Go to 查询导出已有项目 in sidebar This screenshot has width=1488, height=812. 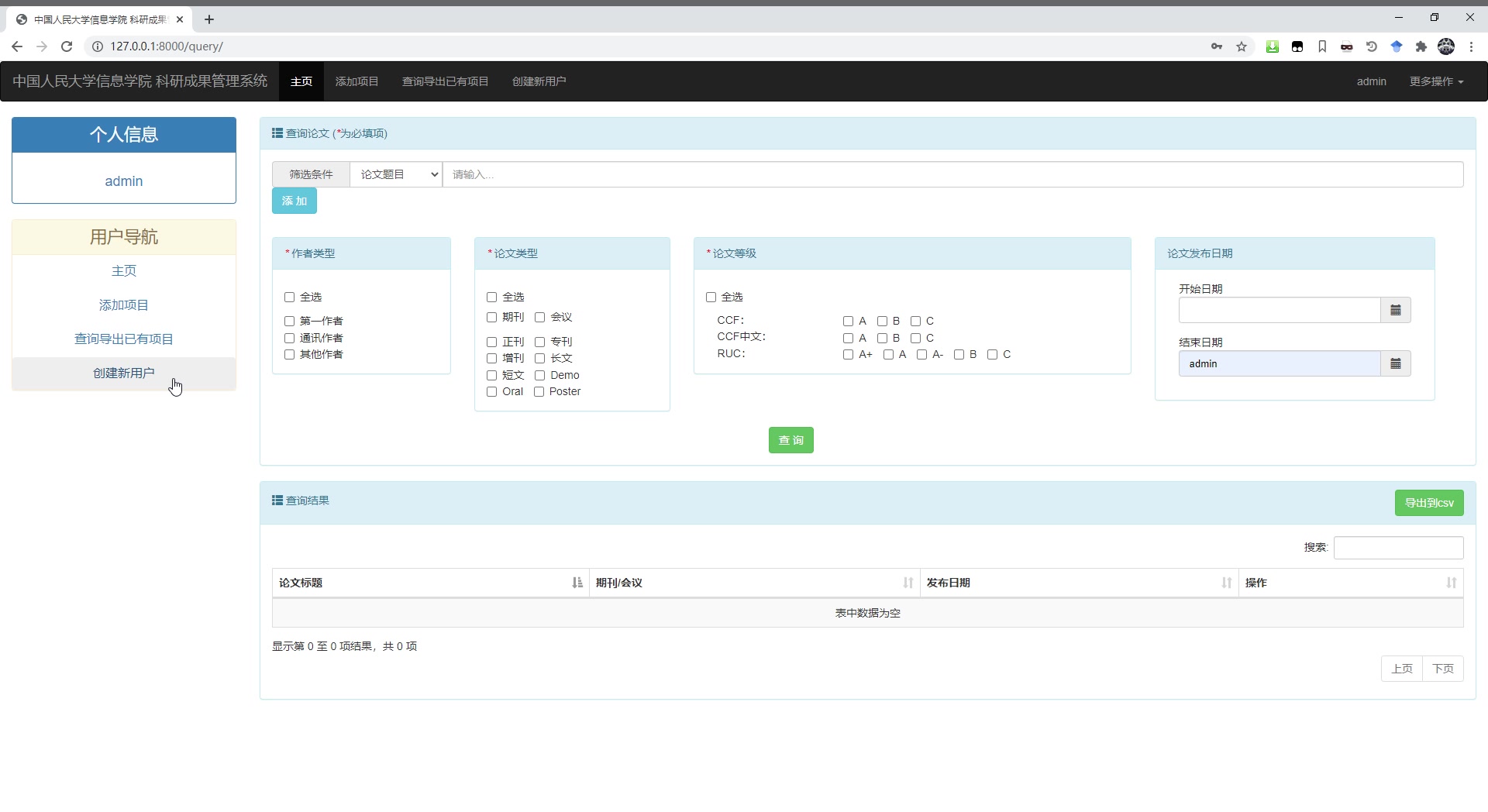(124, 339)
